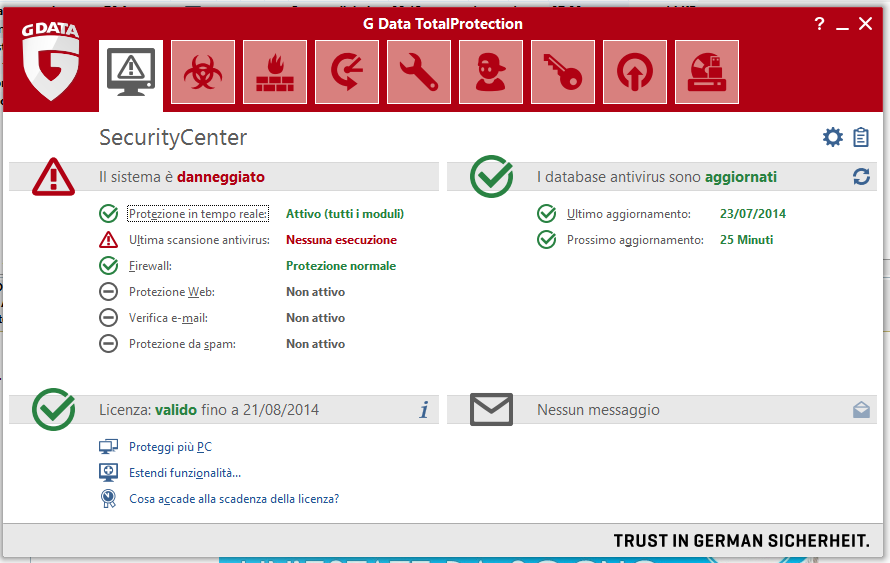890x563 pixels.
Task: Click 'Non attivo' beside Verifica e-mail
Action: pyautogui.click(x=315, y=318)
